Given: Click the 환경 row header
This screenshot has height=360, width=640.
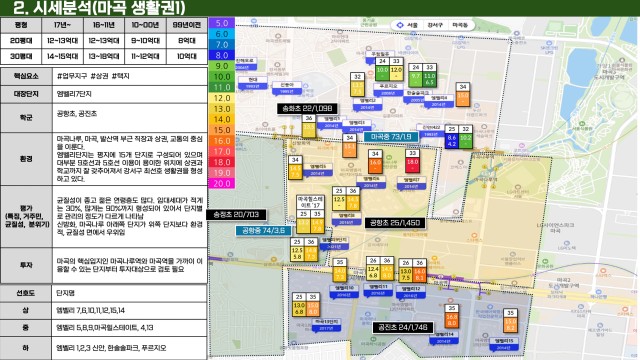Looking at the screenshot, I should click(26, 159).
